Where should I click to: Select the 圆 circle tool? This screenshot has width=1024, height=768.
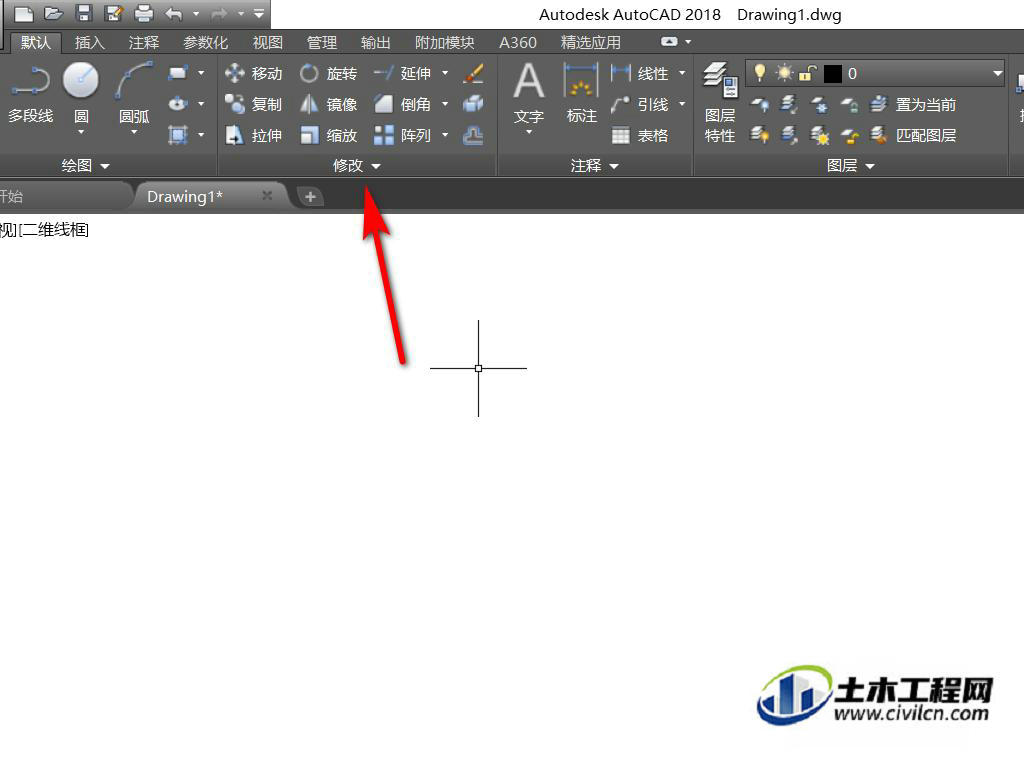click(x=81, y=95)
